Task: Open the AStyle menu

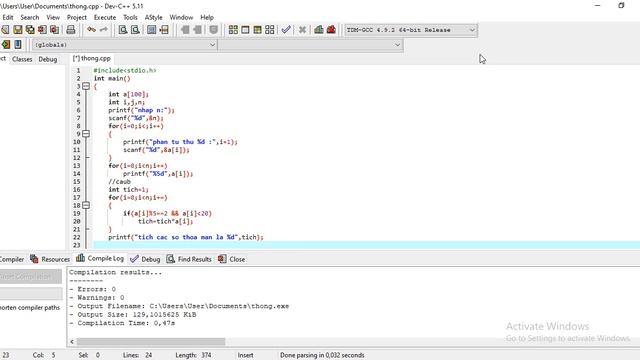Action: coord(153,18)
